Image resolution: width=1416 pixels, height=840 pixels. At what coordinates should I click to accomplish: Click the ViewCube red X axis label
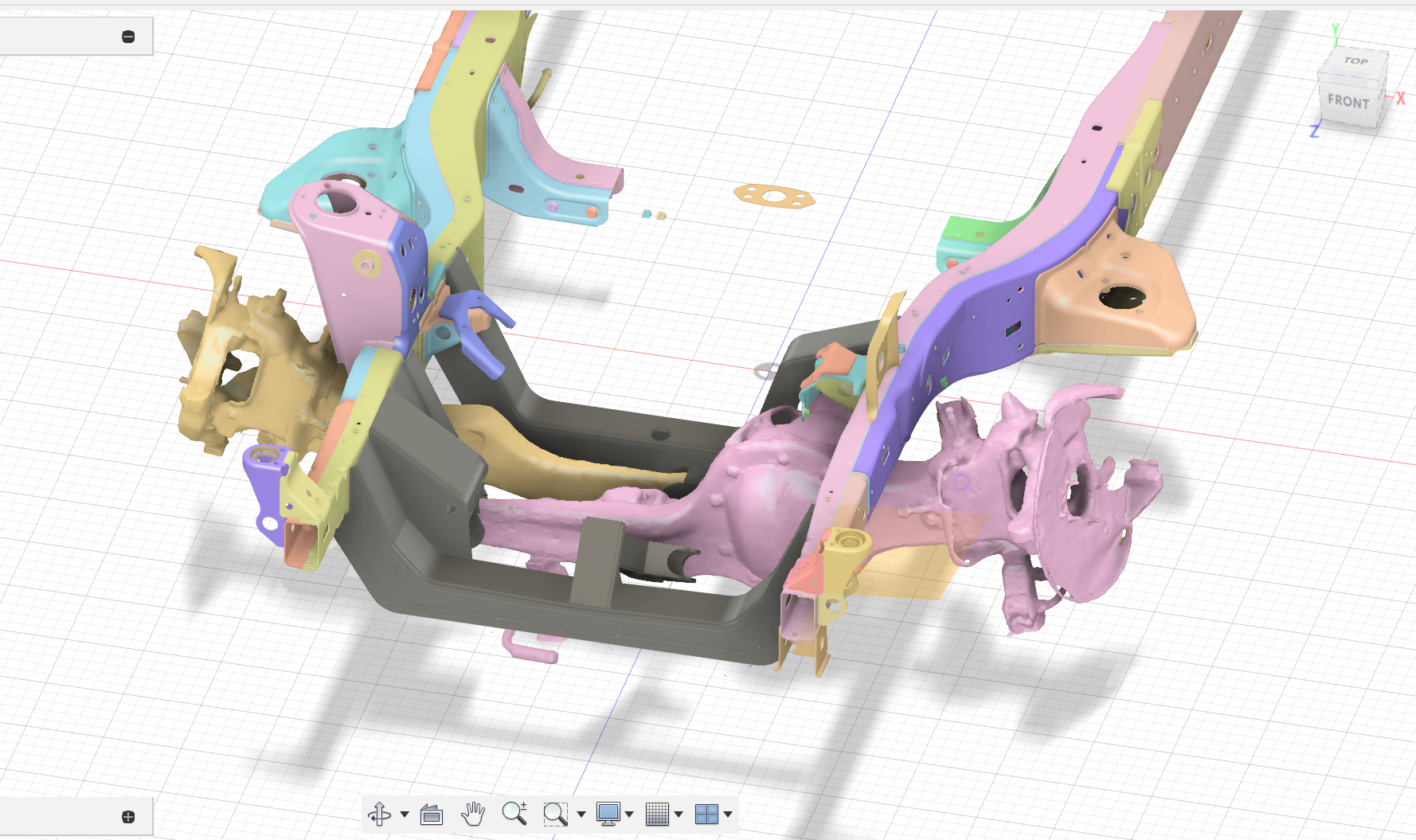pyautogui.click(x=1400, y=99)
